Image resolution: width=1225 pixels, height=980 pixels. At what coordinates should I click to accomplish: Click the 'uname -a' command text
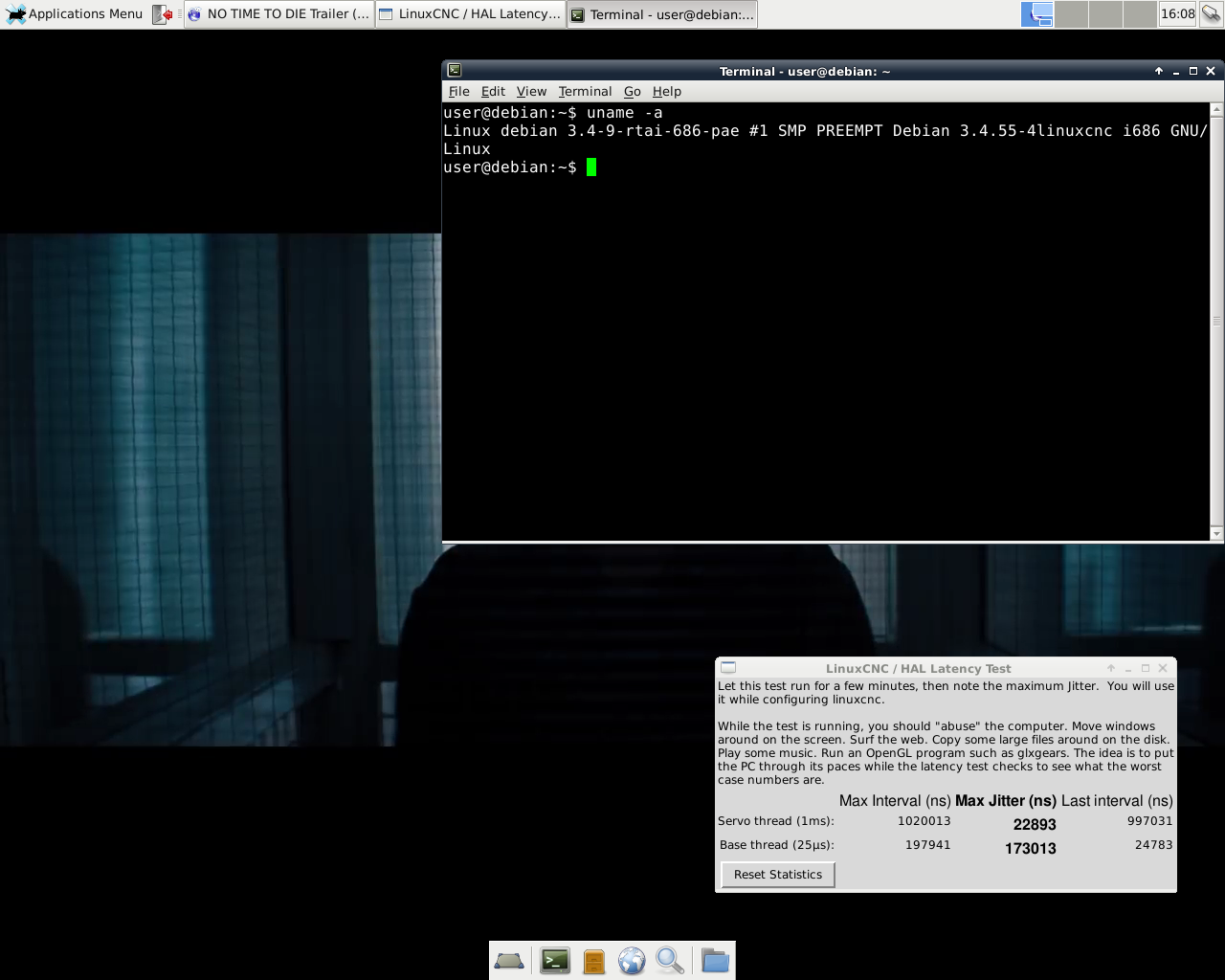coord(624,113)
